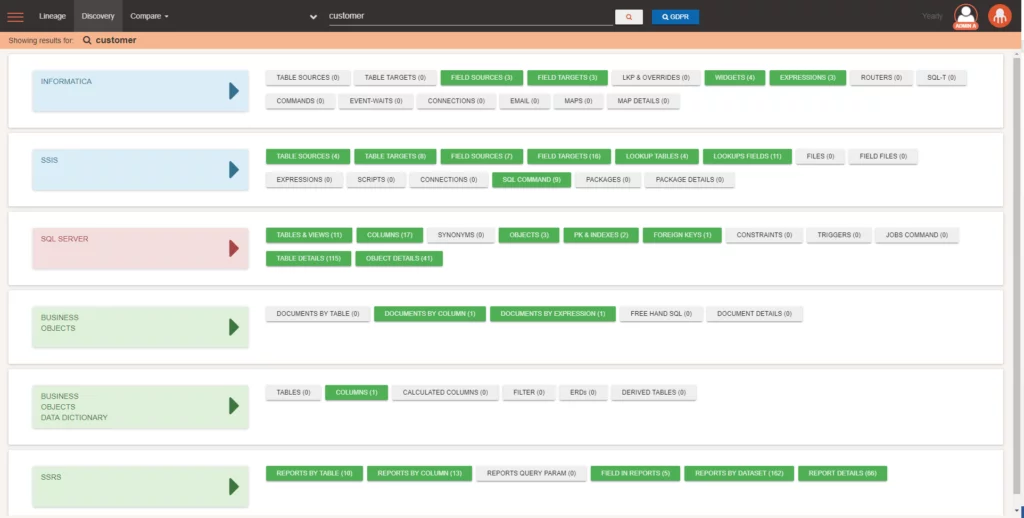Open SSIS Lookup Tables (4)

tap(657, 157)
